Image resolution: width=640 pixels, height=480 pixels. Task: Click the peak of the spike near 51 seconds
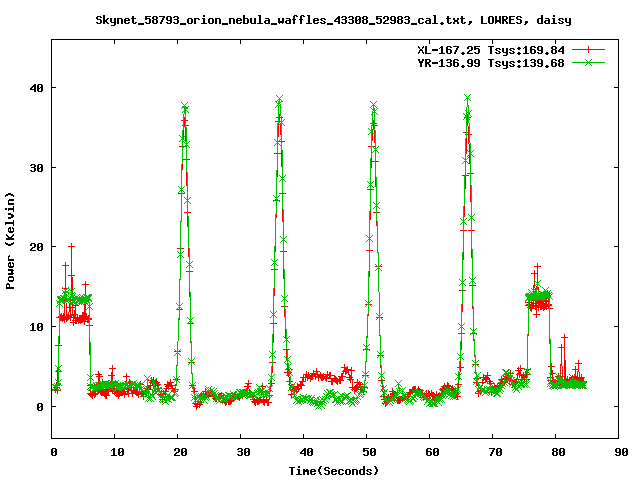373,105
